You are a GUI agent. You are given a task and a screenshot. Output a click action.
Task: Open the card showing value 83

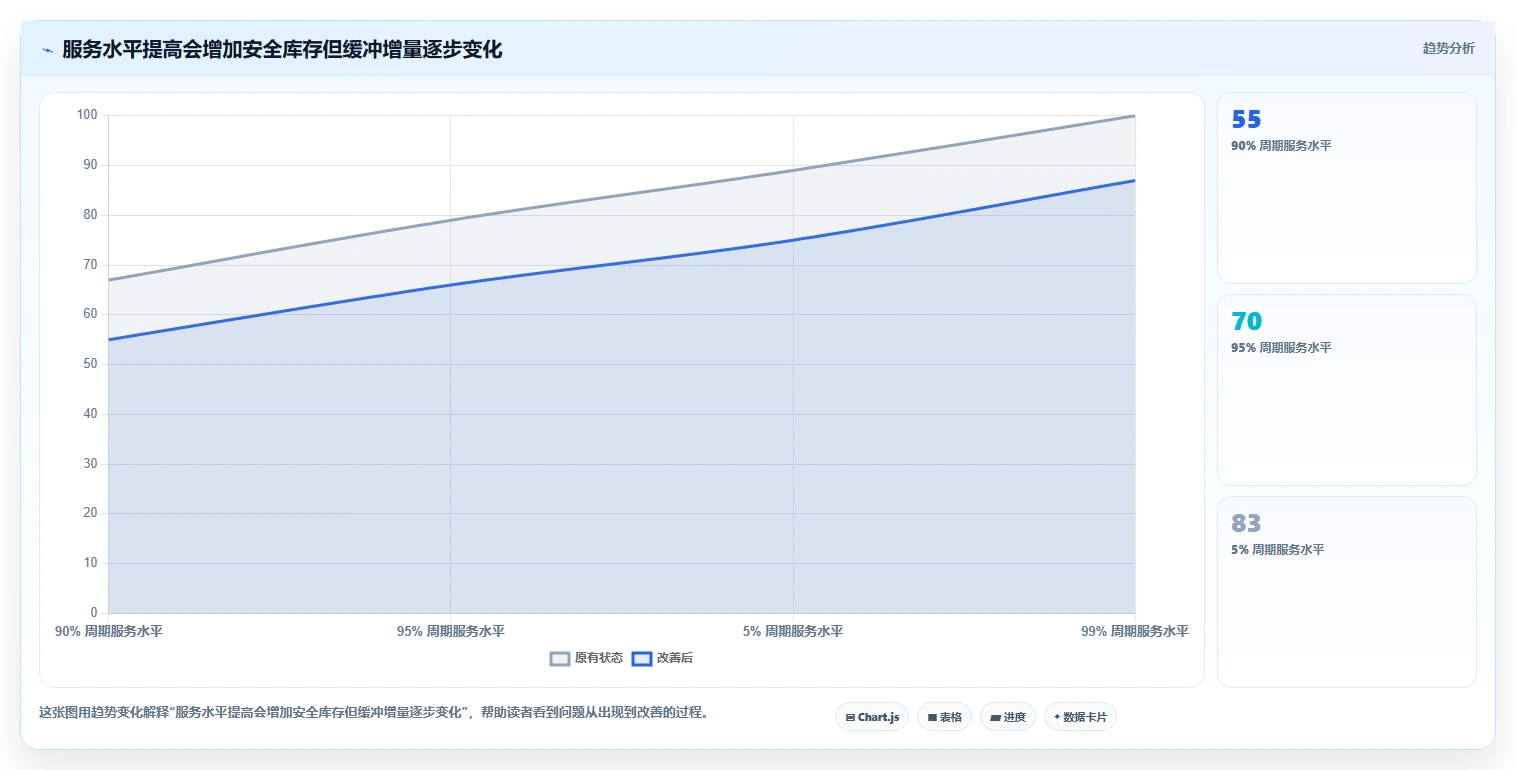coord(1346,592)
